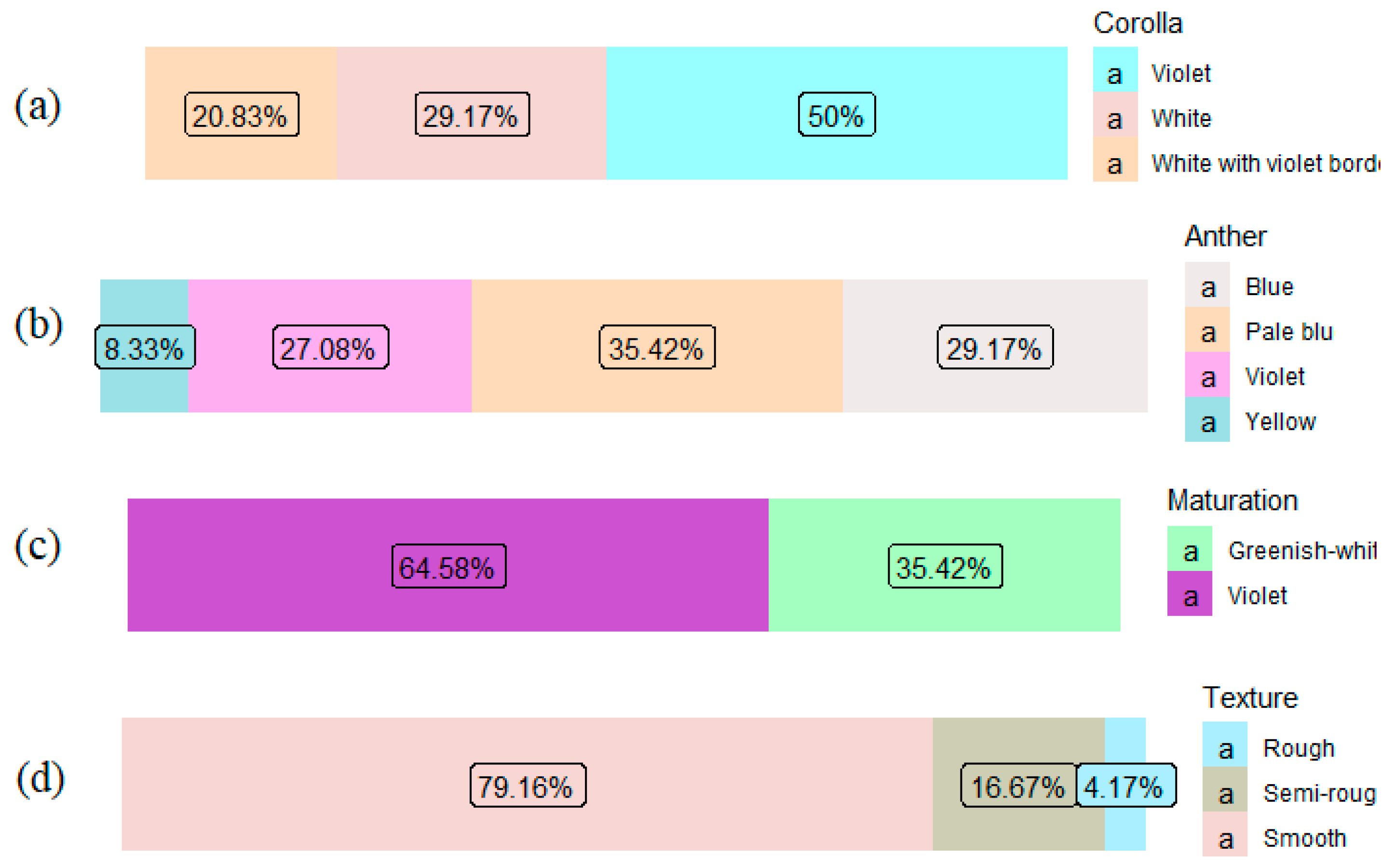Select the Blue swatch in Anther legend
The image size is (1394, 868).
pos(1207,285)
